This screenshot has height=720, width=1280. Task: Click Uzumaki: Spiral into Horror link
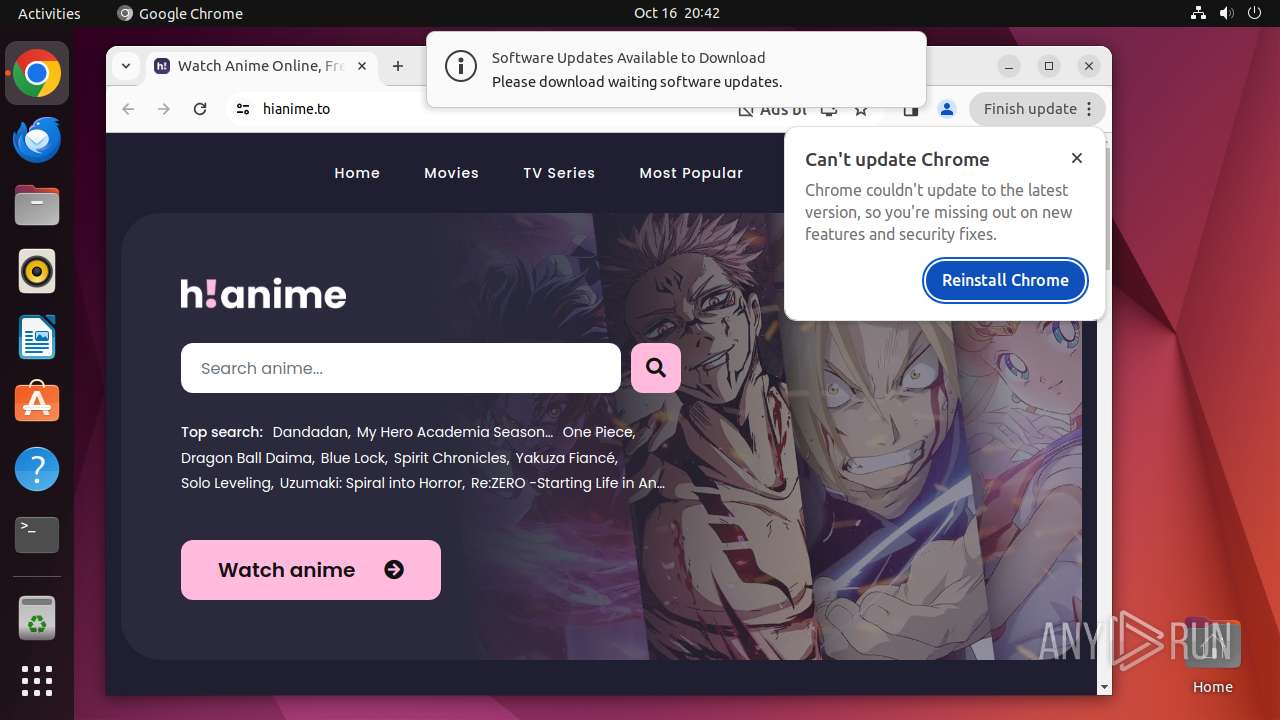coord(372,483)
